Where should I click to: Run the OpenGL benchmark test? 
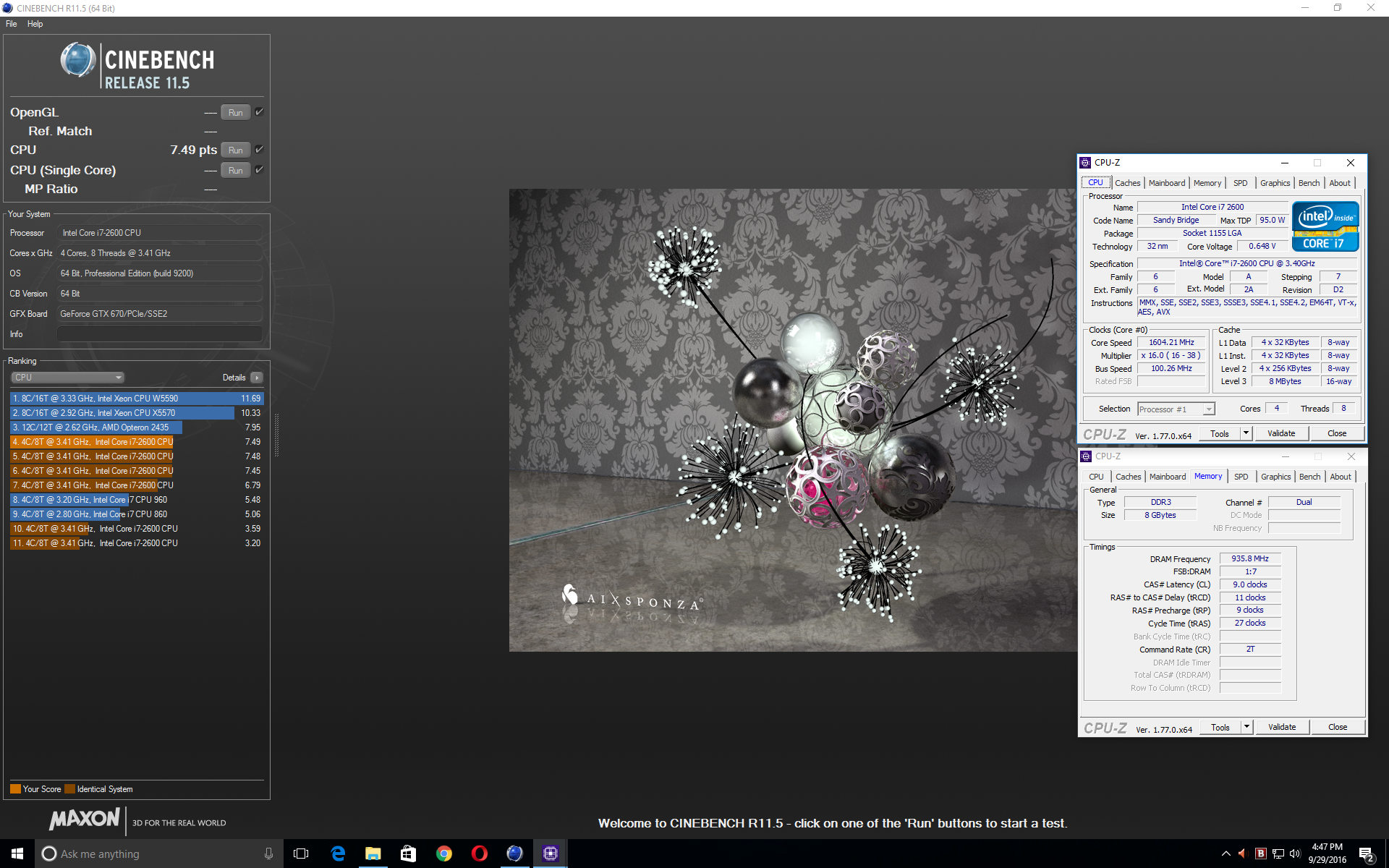tap(236, 112)
